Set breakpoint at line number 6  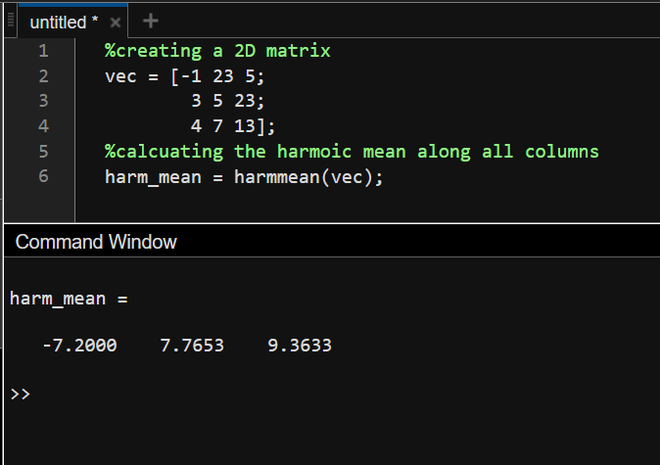point(42,177)
